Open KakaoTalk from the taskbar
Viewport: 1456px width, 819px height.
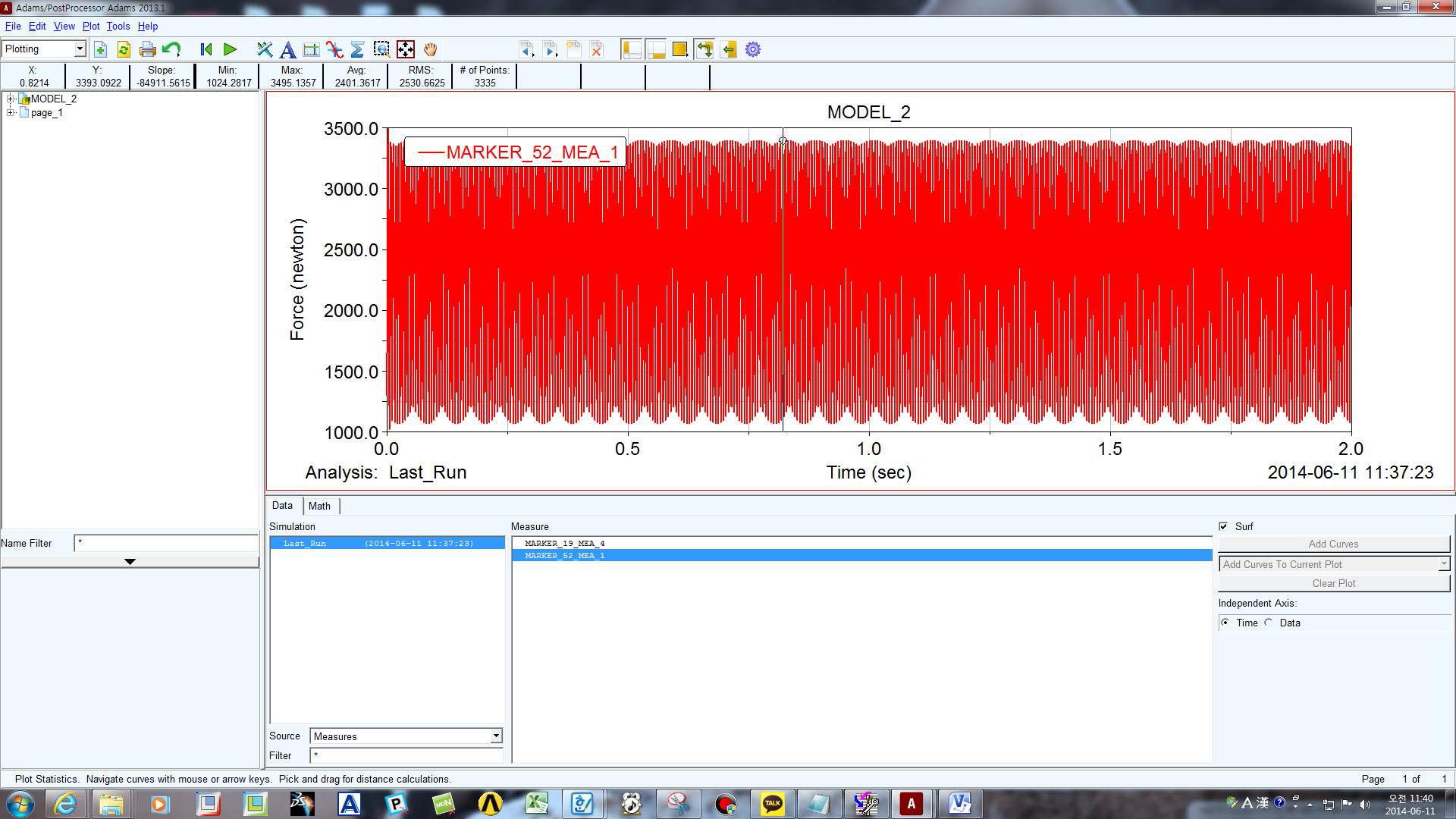772,803
